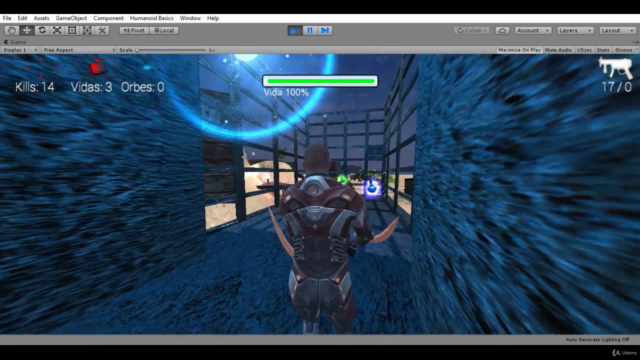Image resolution: width=640 pixels, height=360 pixels.
Task: Toggle Maximize On Play
Action: [x=520, y=50]
